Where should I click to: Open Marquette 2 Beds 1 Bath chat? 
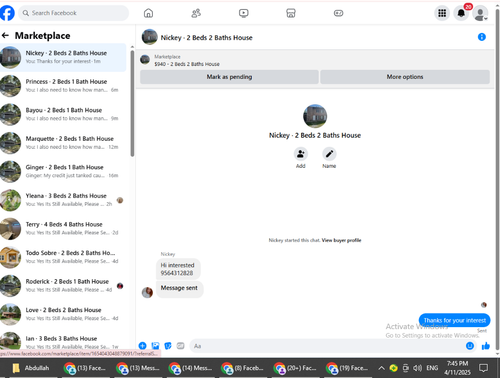click(63, 143)
